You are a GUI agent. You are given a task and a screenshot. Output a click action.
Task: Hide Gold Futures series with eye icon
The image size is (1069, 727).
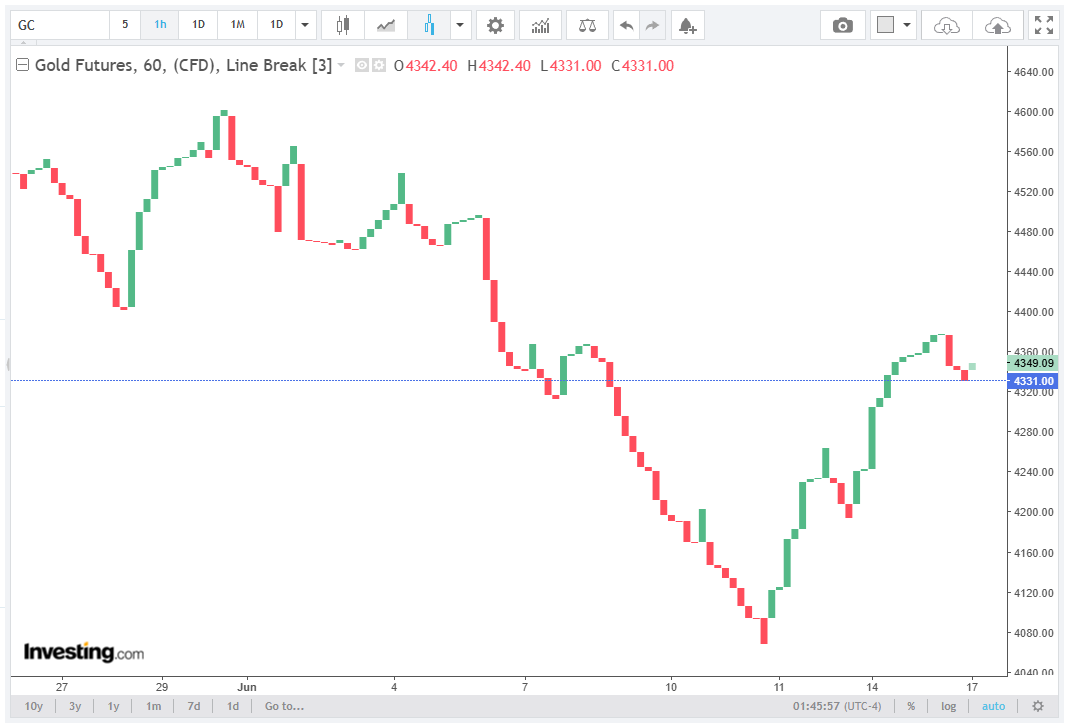[x=362, y=65]
